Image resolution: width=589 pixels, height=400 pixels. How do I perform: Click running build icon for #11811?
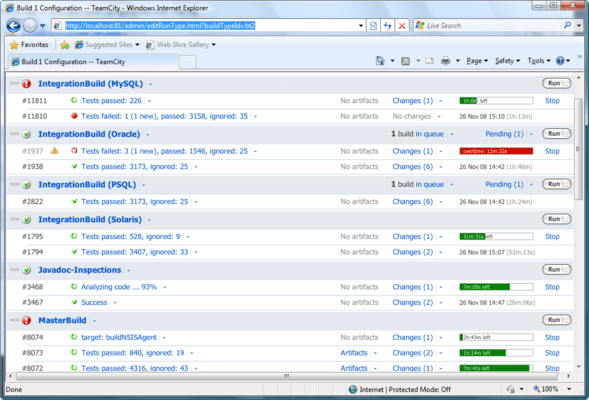coord(74,100)
